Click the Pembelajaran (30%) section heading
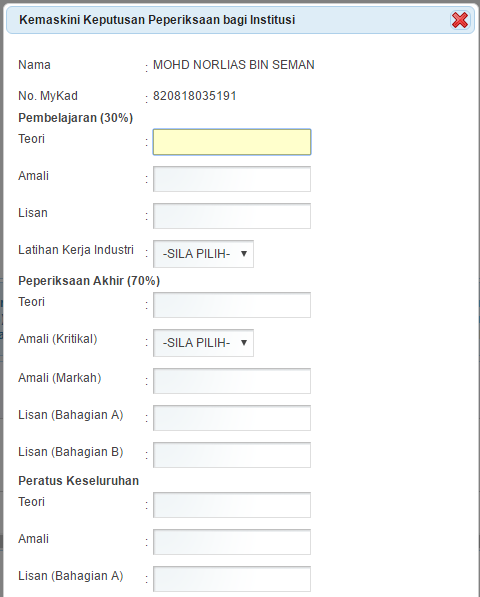Screen dimensions: 480x597 [75, 118]
